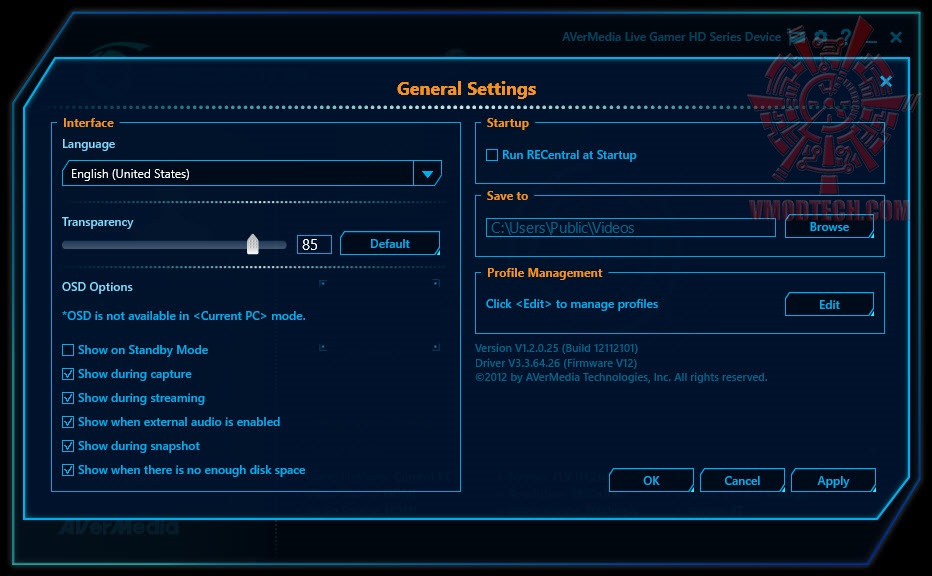
Task: Confirm settings with OK
Action: (x=651, y=480)
